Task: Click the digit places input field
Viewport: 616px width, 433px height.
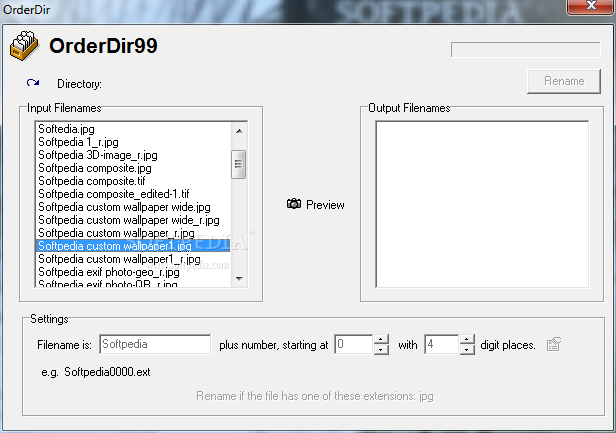Action: (442, 344)
